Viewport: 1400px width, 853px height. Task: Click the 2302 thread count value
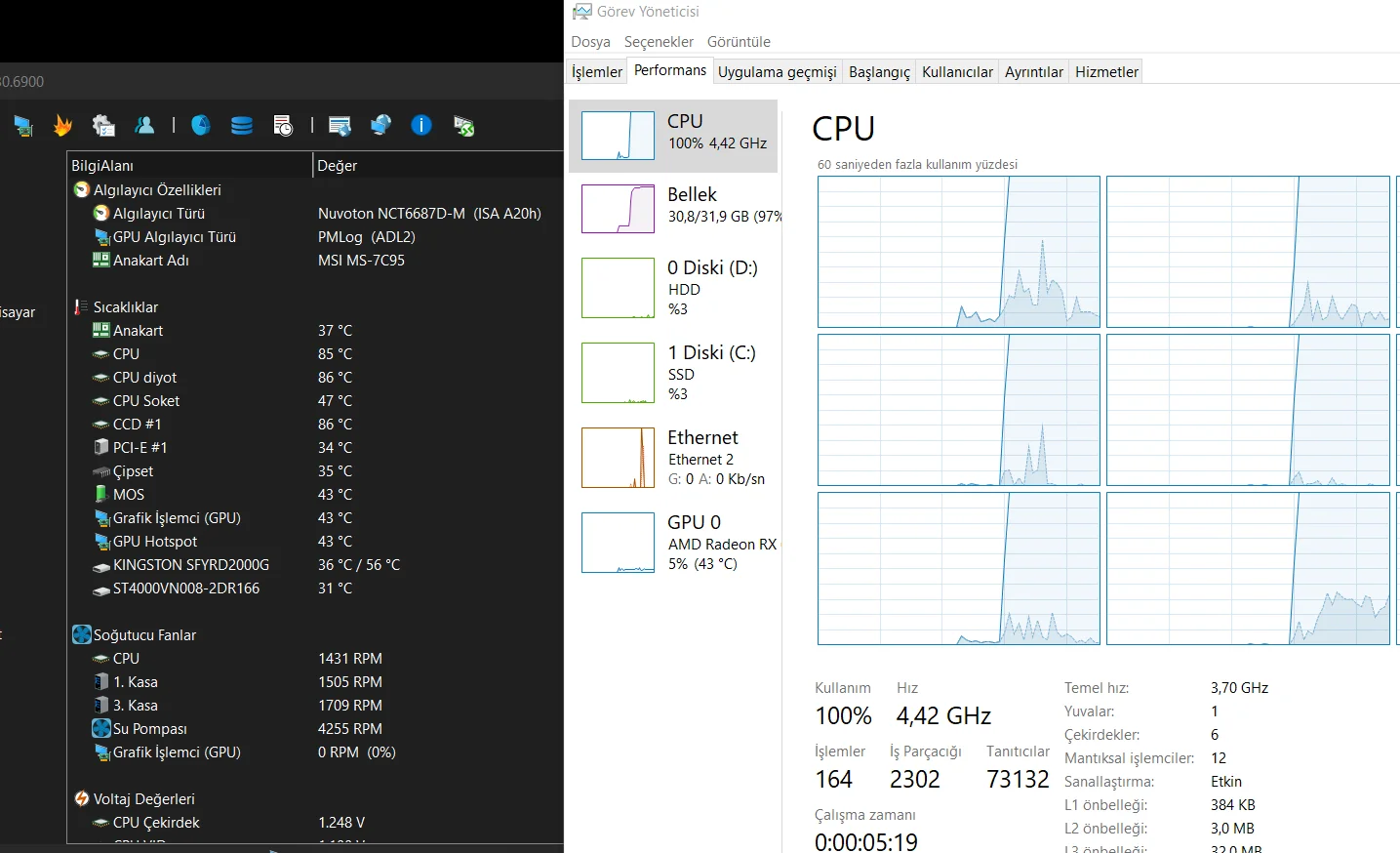915,780
